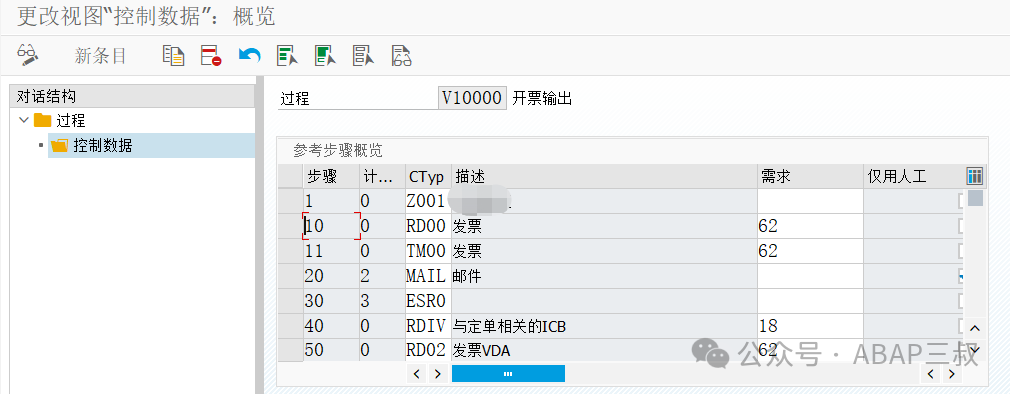The height and width of the screenshot is (394, 1010).
Task: Click right arrow beside blue horizontal scrollbar
Action: coord(437,373)
